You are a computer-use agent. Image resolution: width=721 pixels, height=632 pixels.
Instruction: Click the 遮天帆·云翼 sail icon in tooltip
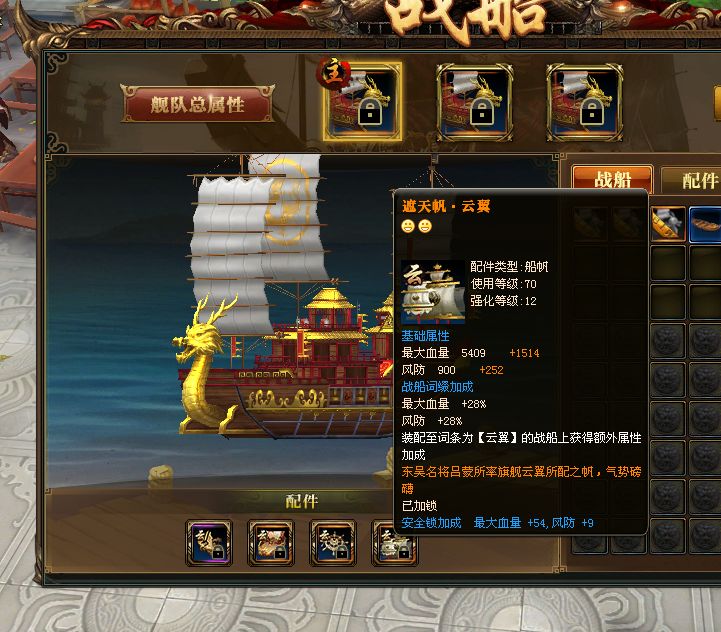coord(433,292)
